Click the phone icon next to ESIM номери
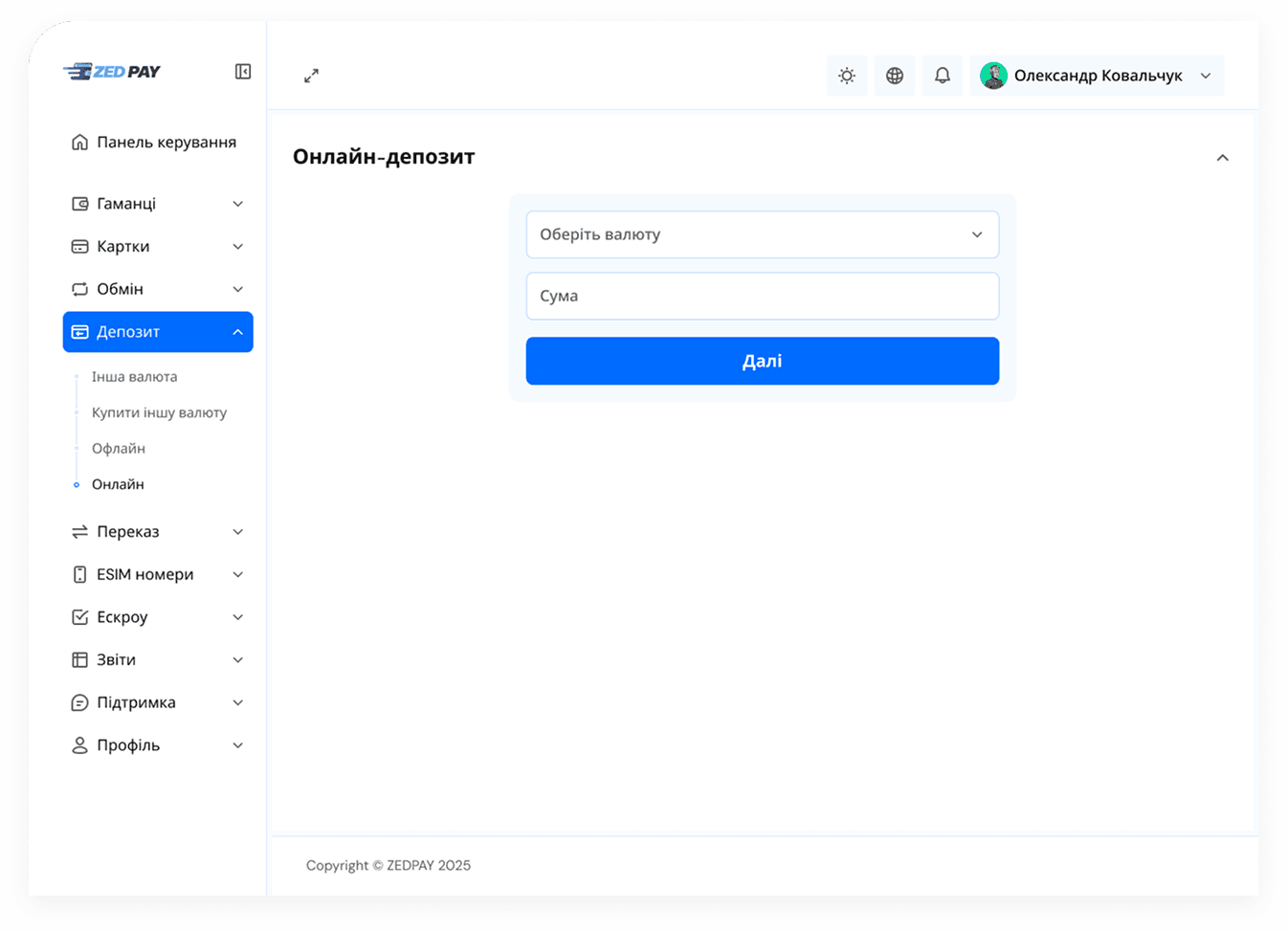Image resolution: width=1288 pixels, height=932 pixels. (80, 575)
